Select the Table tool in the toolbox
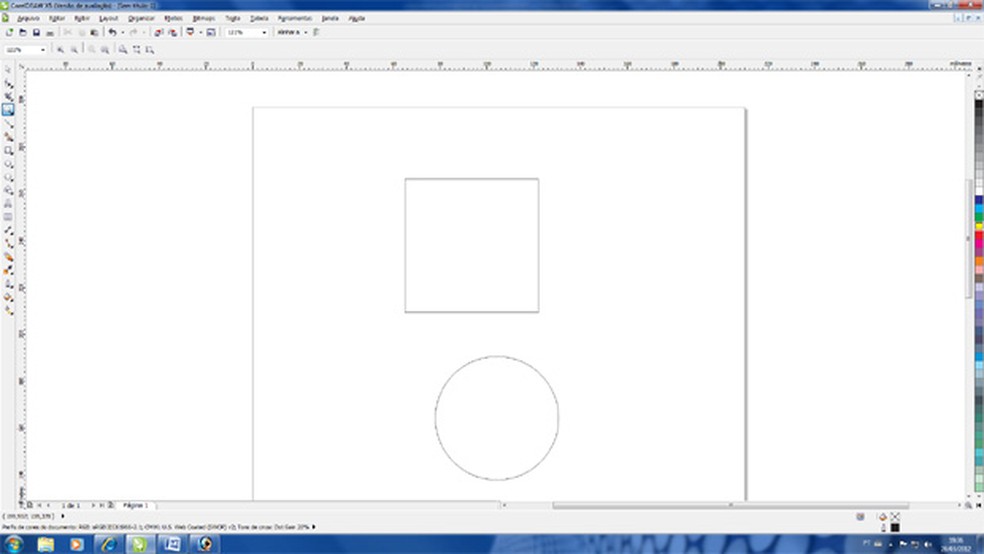 (x=8, y=217)
